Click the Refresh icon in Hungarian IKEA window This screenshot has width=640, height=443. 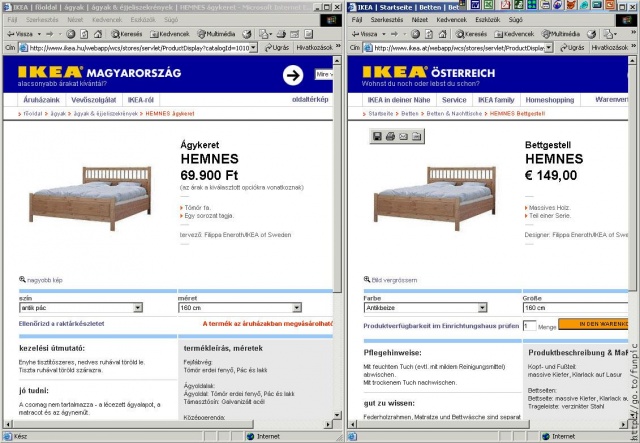[84, 34]
